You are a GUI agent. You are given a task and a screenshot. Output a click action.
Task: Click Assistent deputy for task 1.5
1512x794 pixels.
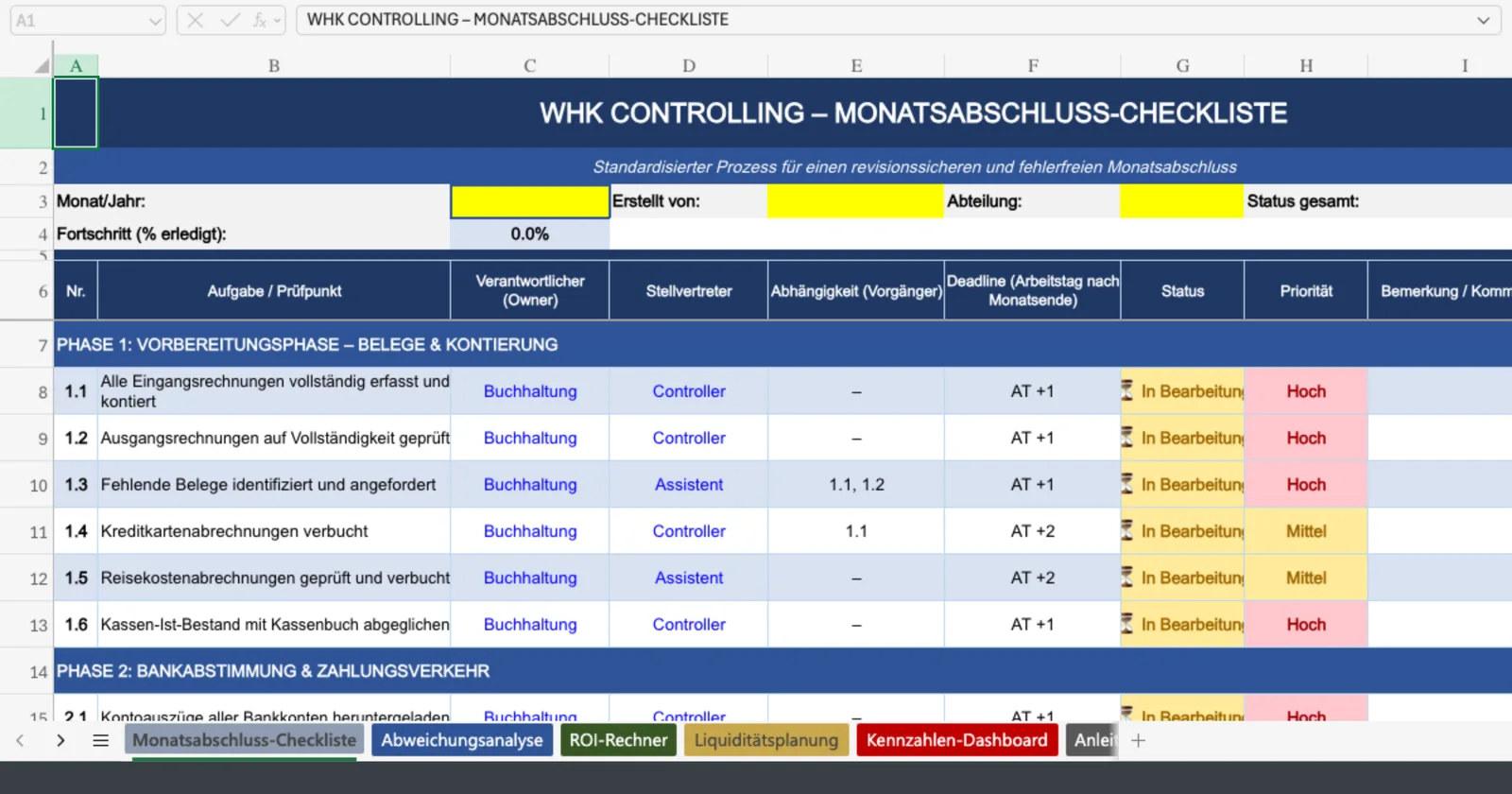pyautogui.click(x=689, y=578)
